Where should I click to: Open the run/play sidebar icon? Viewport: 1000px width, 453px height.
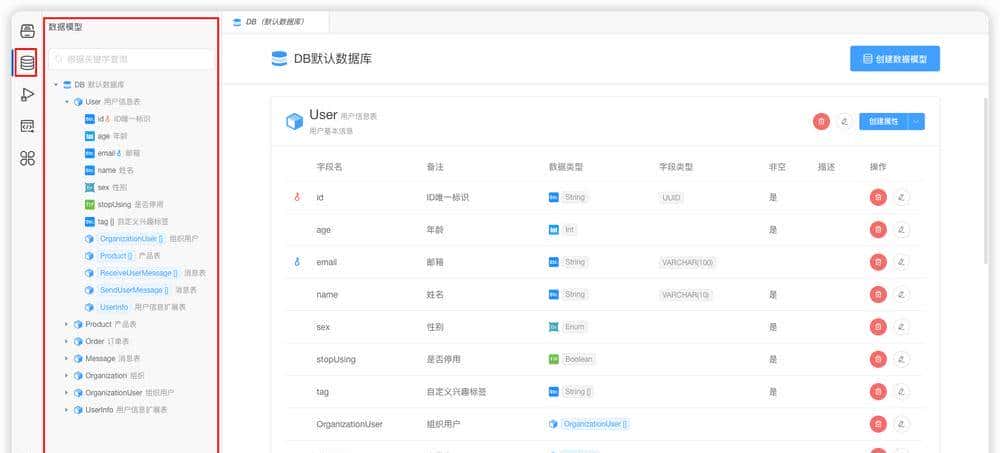tap(27, 94)
